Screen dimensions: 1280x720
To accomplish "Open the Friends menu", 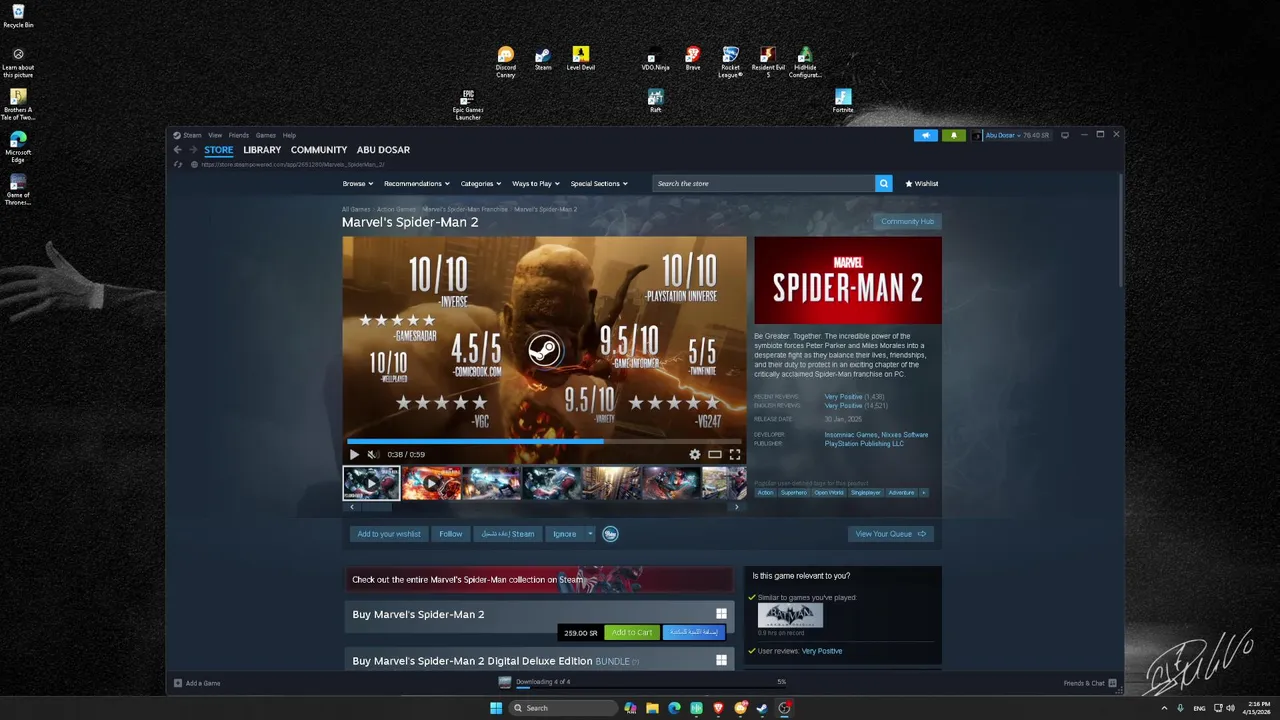I will pos(239,135).
